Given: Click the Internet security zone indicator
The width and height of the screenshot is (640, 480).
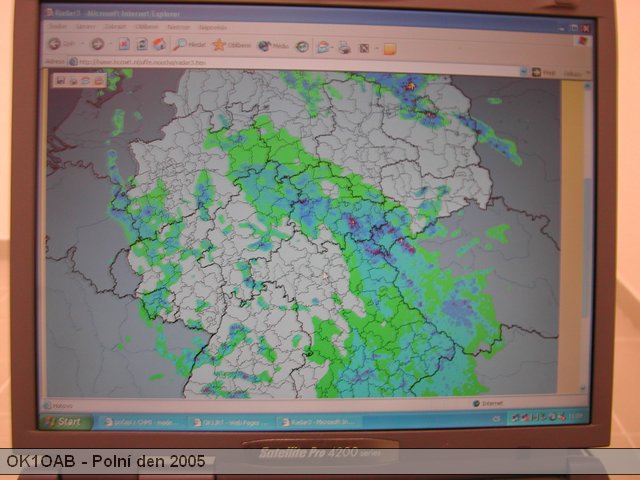Looking at the screenshot, I should (488, 403).
